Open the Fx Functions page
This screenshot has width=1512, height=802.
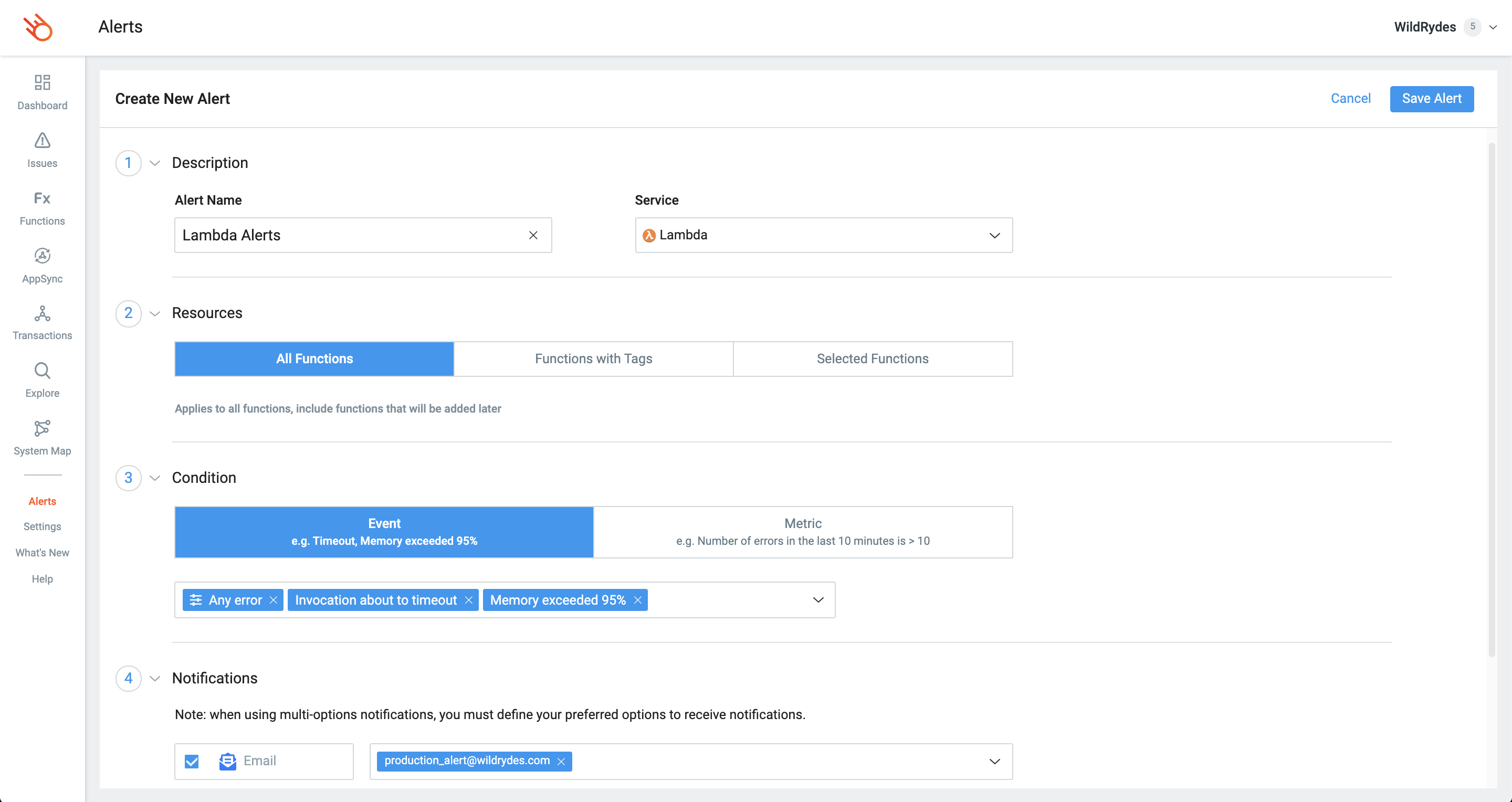[x=42, y=198]
